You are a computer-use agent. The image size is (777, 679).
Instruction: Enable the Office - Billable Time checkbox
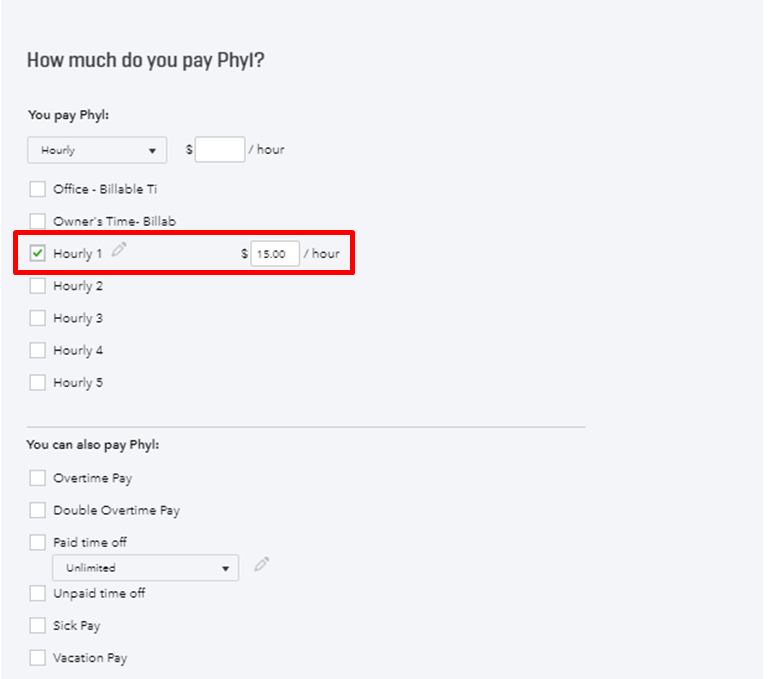click(38, 189)
